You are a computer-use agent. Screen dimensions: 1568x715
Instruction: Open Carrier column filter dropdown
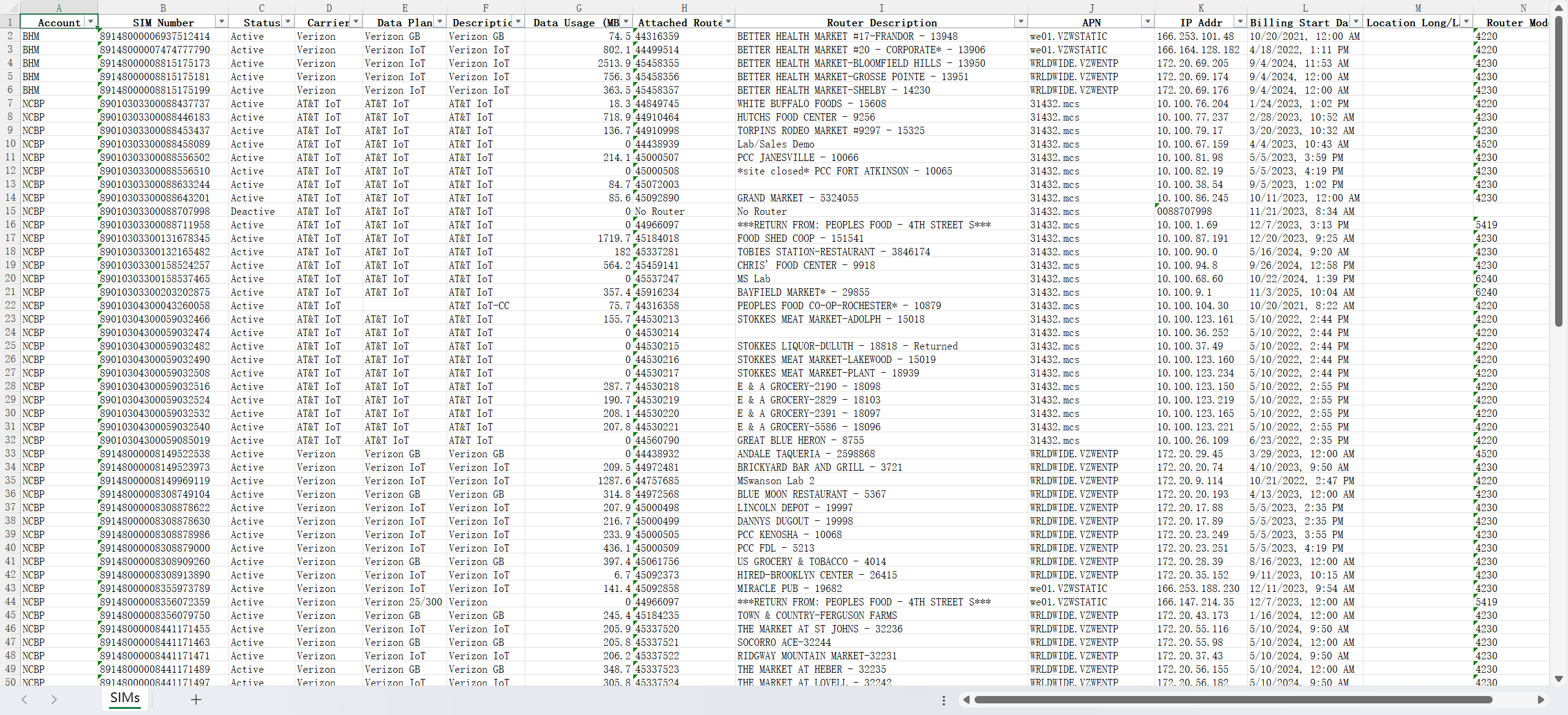pyautogui.click(x=355, y=22)
